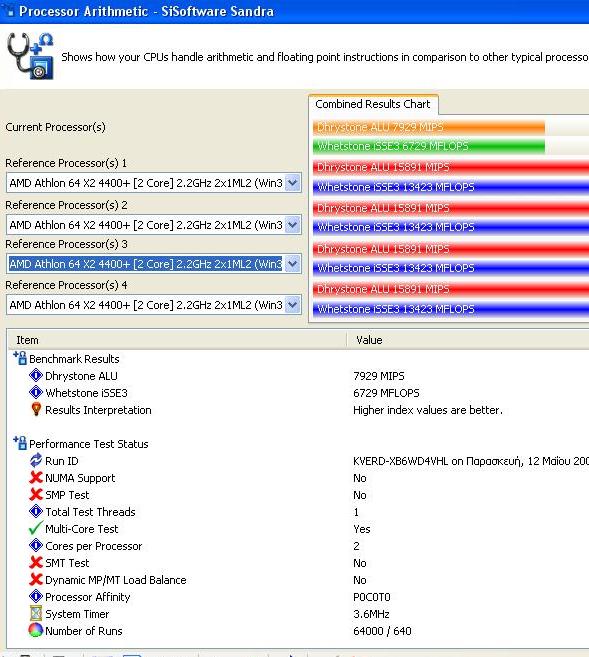
Task: Open the Reference Processor(s) 2 dropdown arrow
Action: (x=293, y=225)
